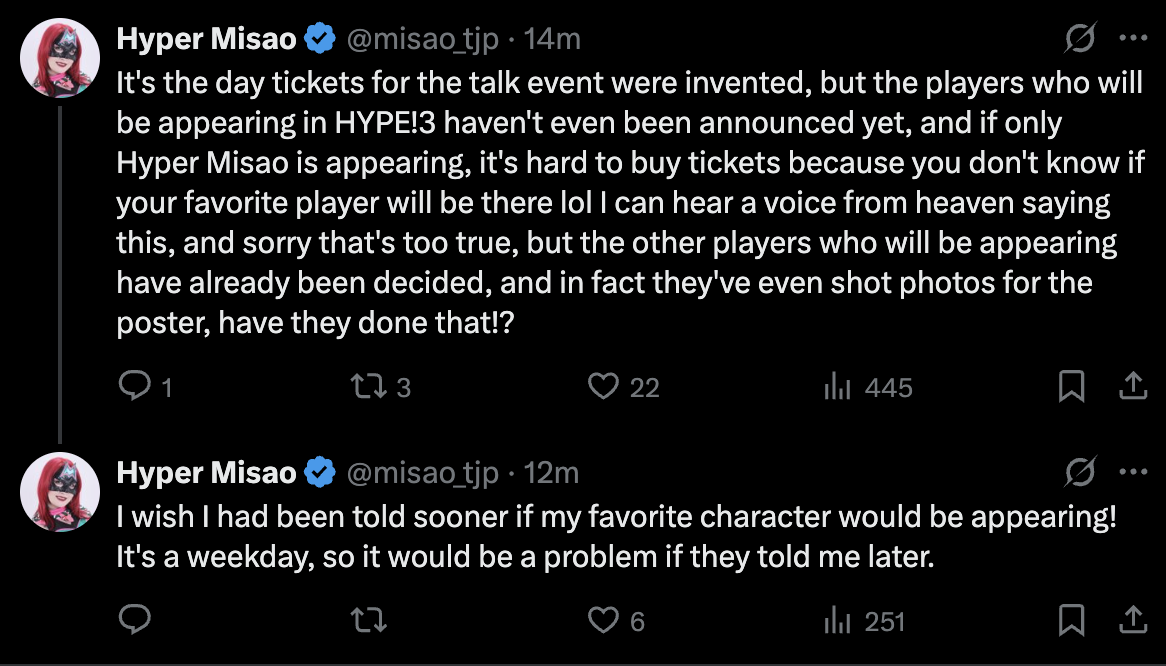Open the 12m timestamp of second tweet
This screenshot has height=666, width=1166.
click(x=552, y=472)
